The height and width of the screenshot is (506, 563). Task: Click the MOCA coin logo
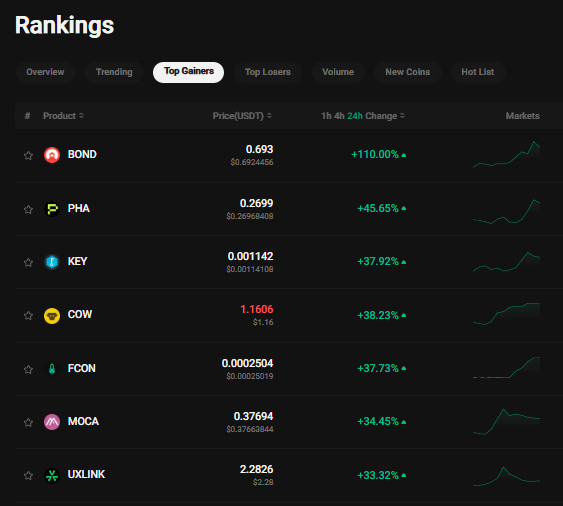coord(52,422)
